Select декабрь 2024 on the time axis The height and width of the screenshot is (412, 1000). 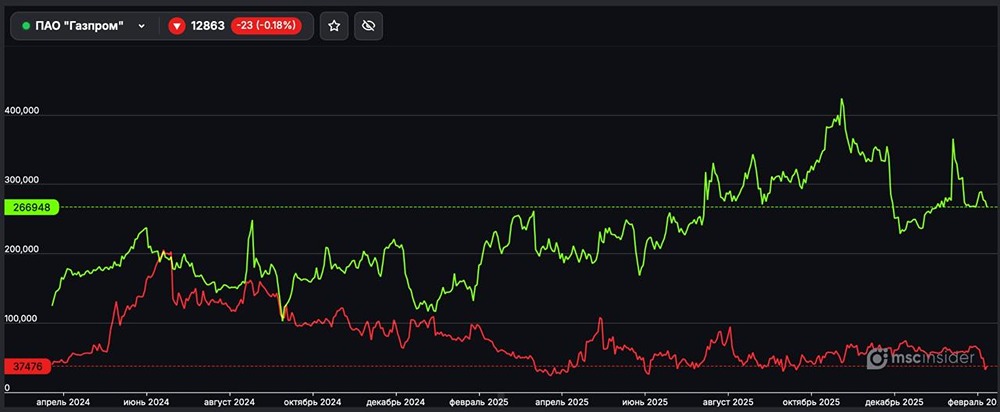coord(397,402)
